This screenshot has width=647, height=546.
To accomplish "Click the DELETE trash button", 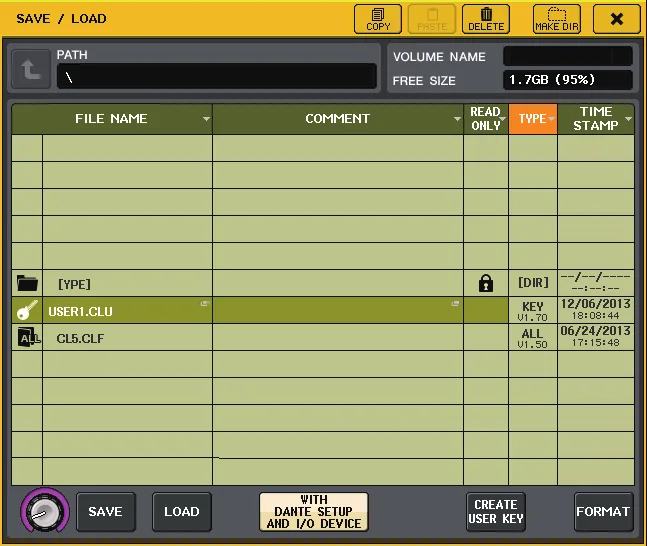I will point(486,19).
